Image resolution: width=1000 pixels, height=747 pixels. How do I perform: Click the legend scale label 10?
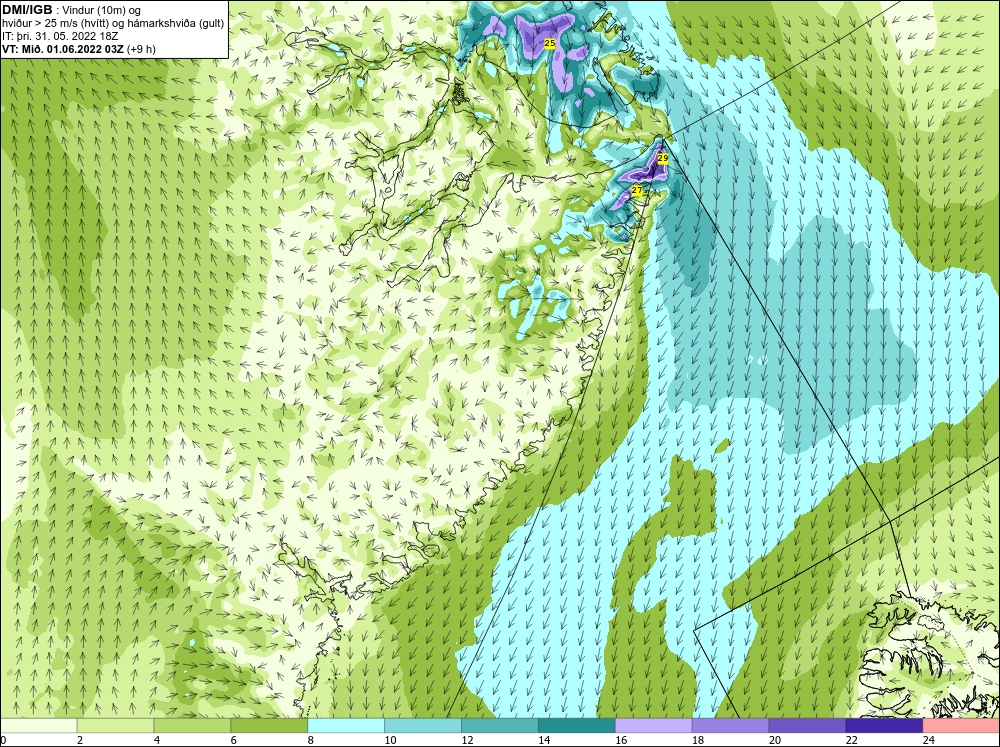(x=390, y=740)
